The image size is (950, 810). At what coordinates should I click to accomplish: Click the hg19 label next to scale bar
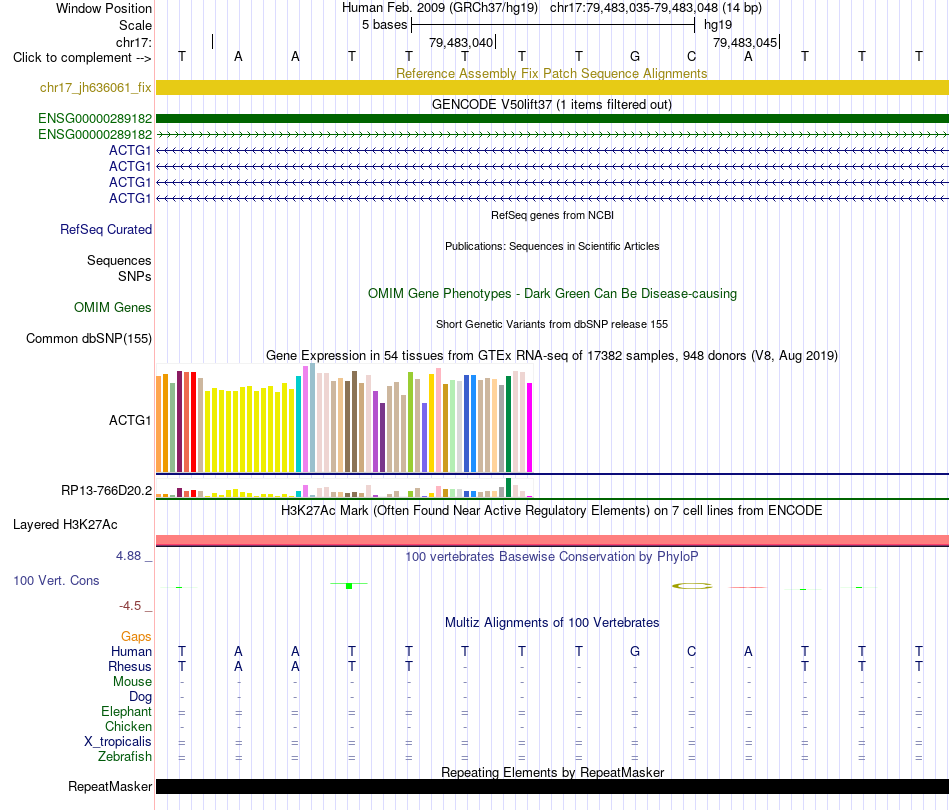[718, 25]
